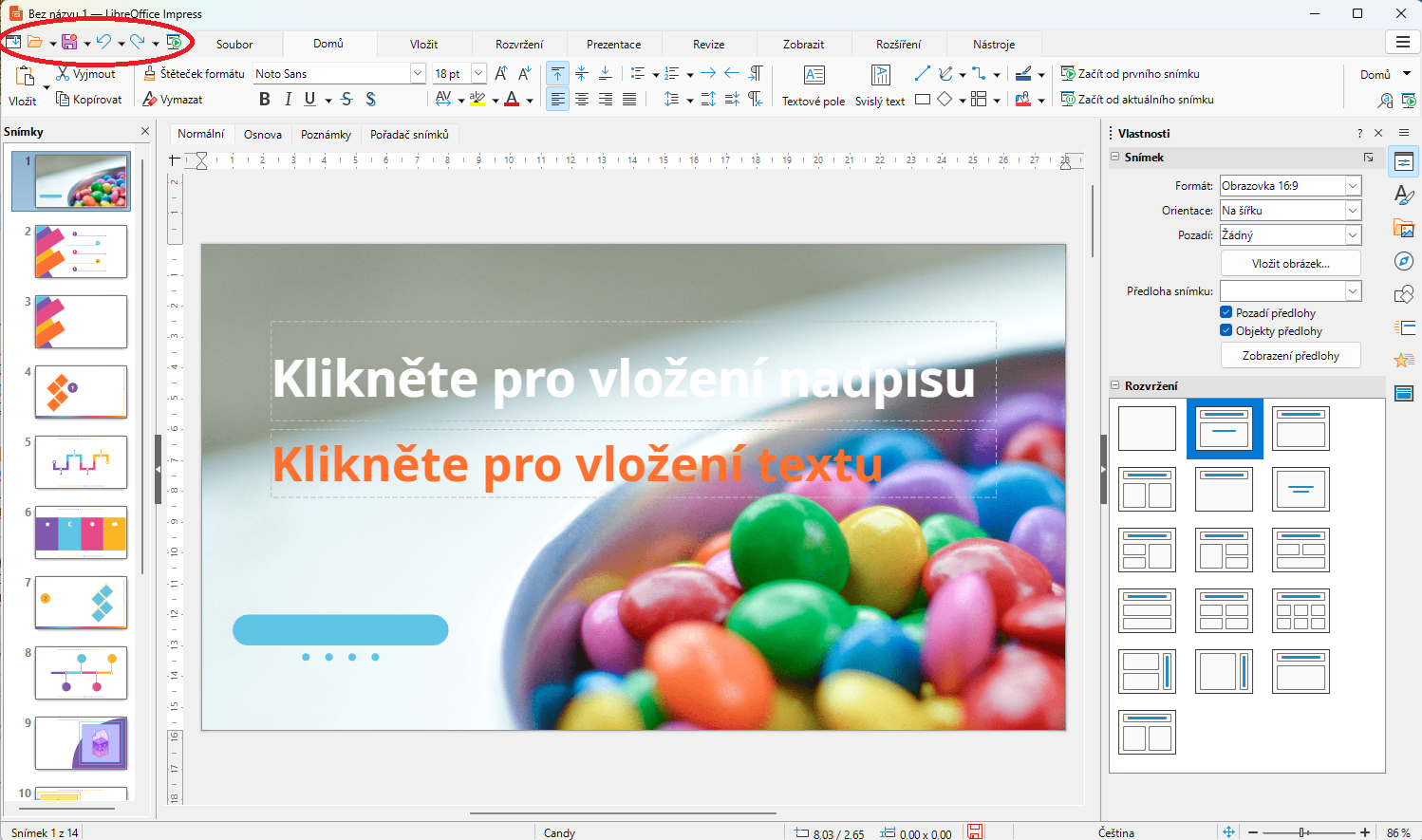Image resolution: width=1422 pixels, height=840 pixels.
Task: Click the Save floppy disk icon
Action: (x=69, y=42)
